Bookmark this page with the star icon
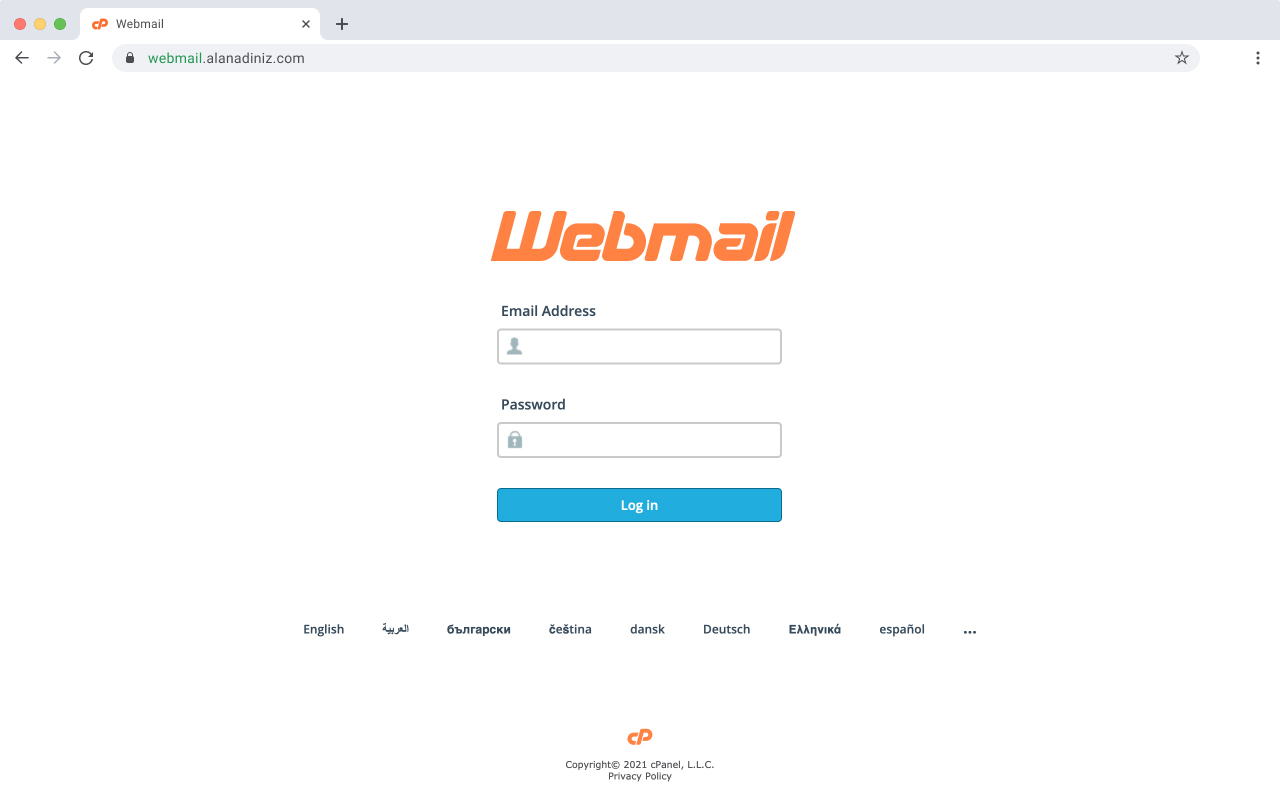 point(1182,58)
